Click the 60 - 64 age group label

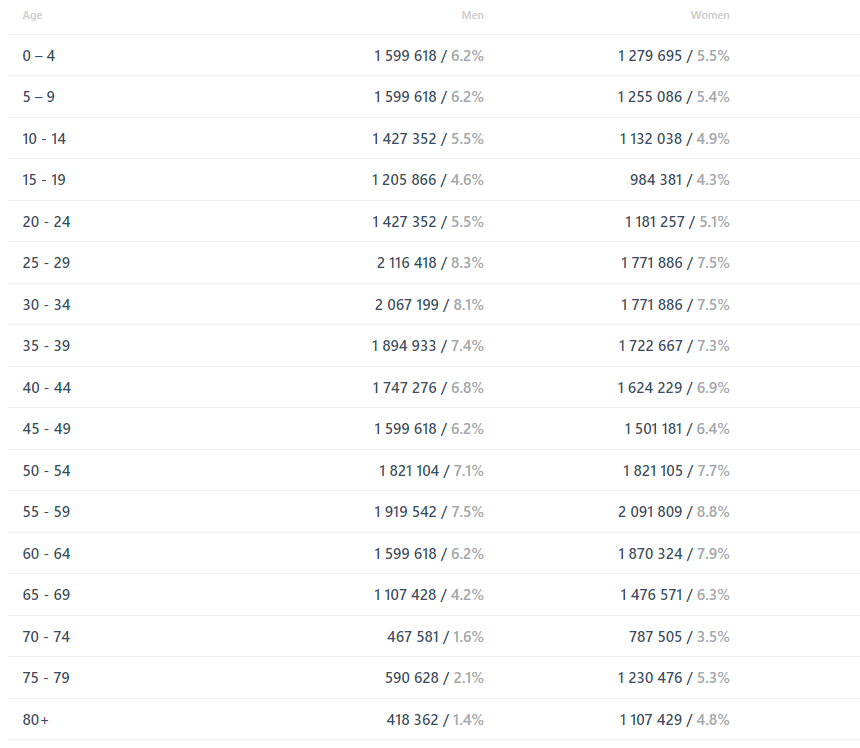click(46, 553)
